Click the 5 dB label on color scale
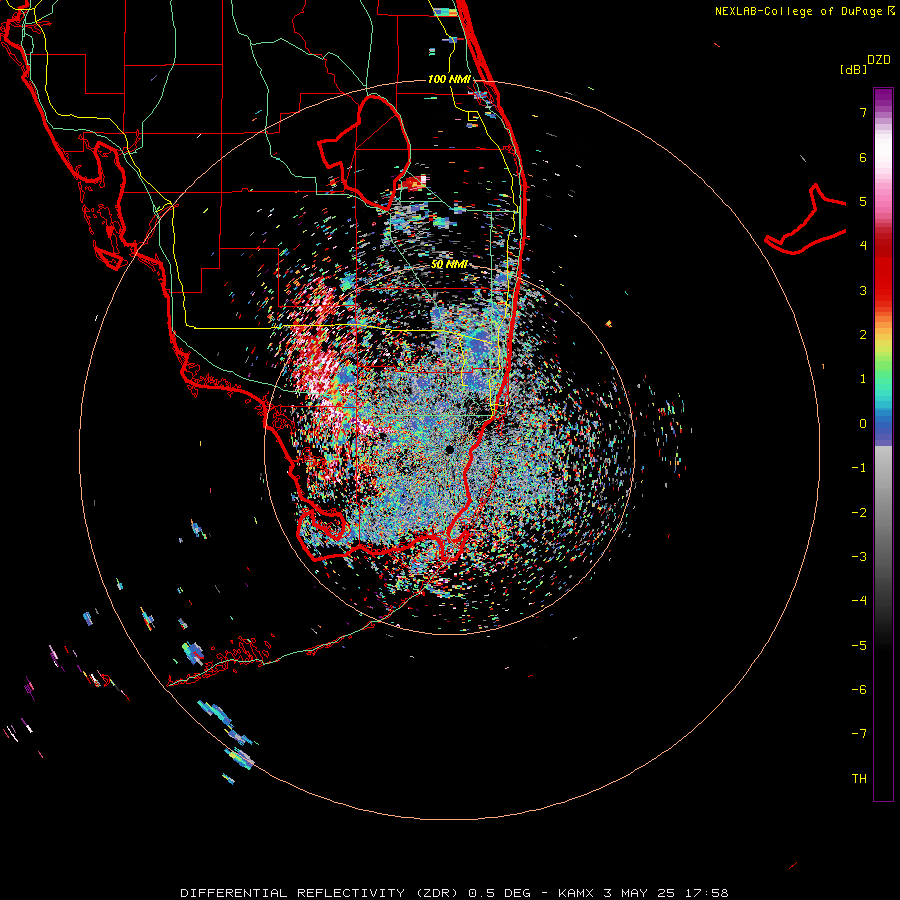 [863, 201]
